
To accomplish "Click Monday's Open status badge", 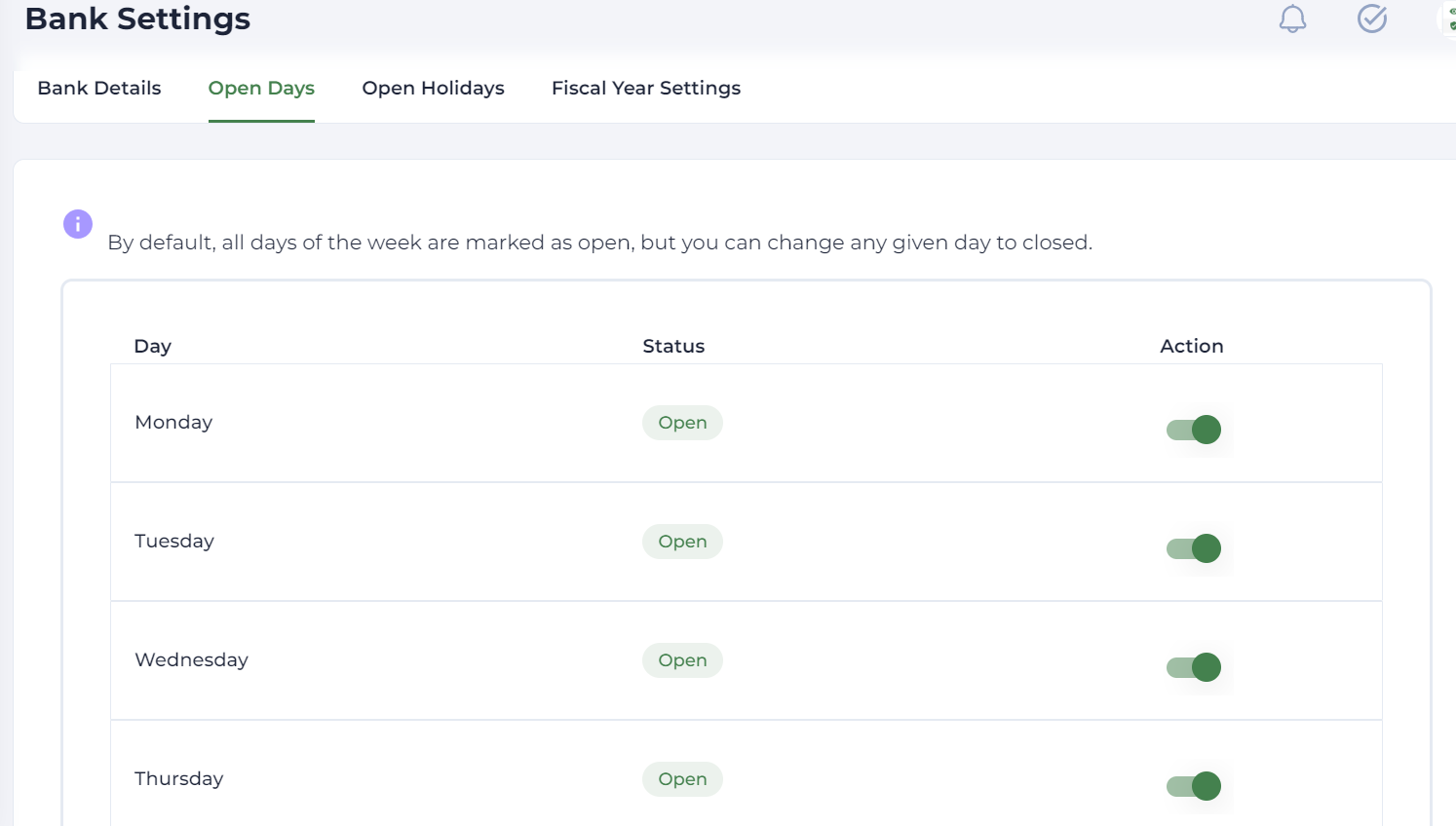I will (x=682, y=423).
